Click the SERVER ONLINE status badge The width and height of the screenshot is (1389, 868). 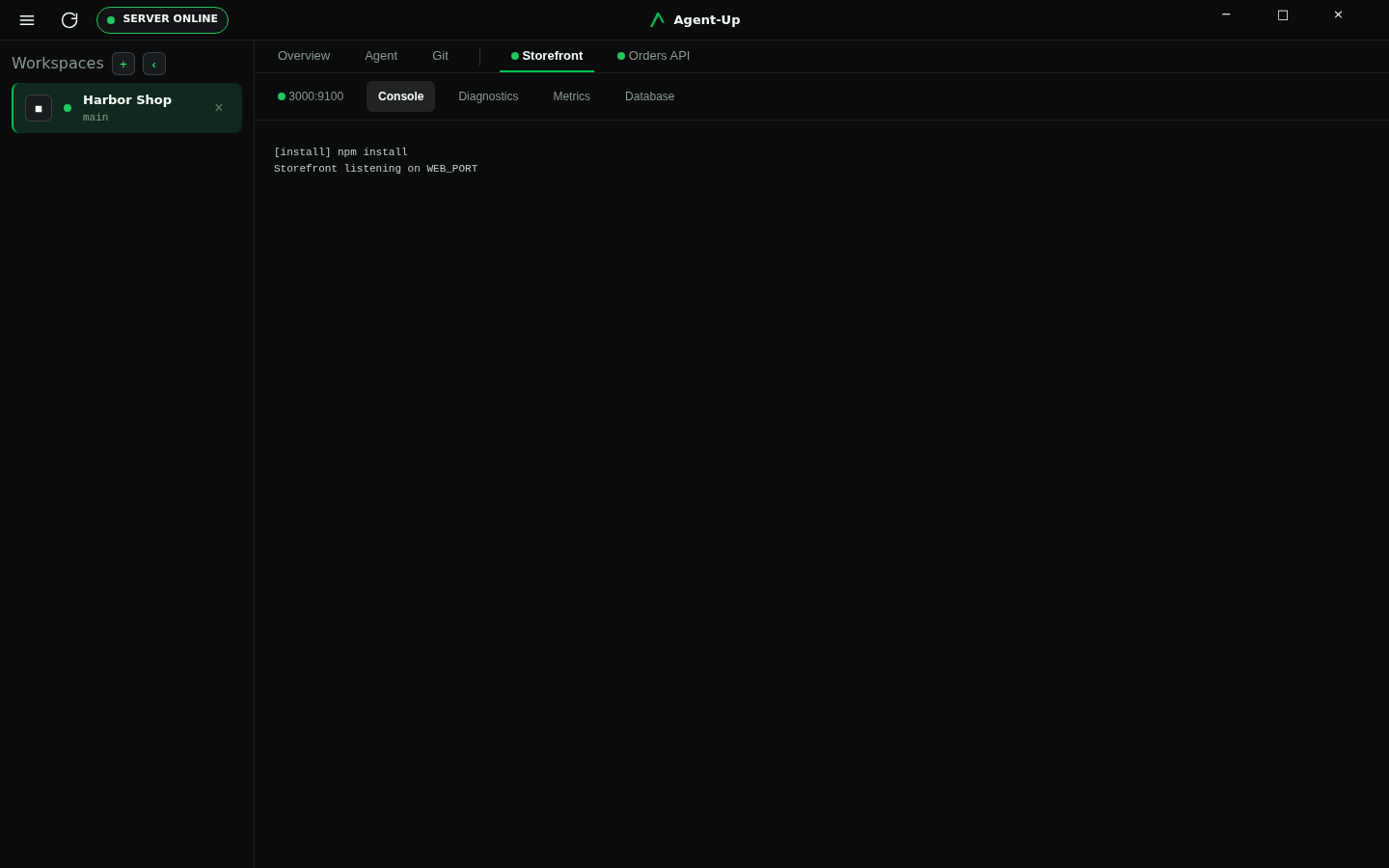(x=162, y=20)
